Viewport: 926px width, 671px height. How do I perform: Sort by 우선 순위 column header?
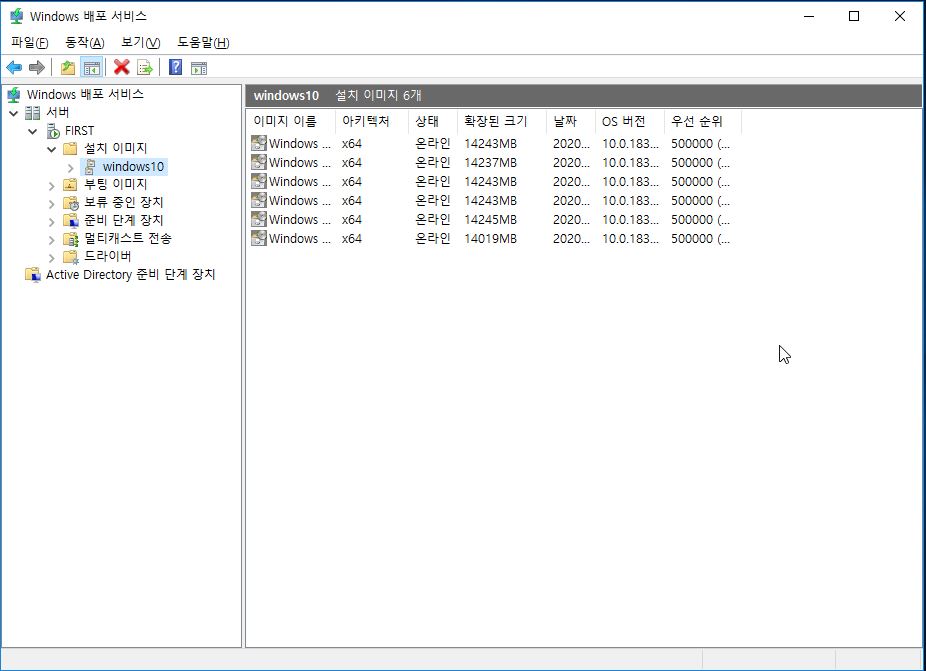703,121
